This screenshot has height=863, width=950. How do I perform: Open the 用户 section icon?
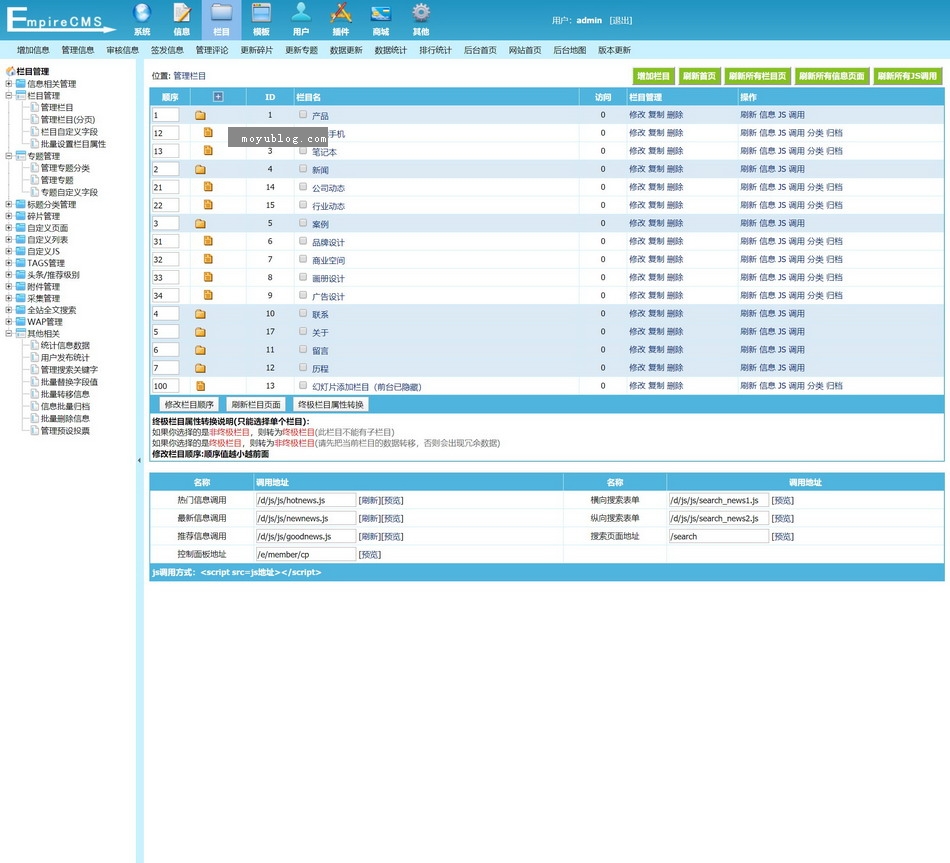point(301,19)
